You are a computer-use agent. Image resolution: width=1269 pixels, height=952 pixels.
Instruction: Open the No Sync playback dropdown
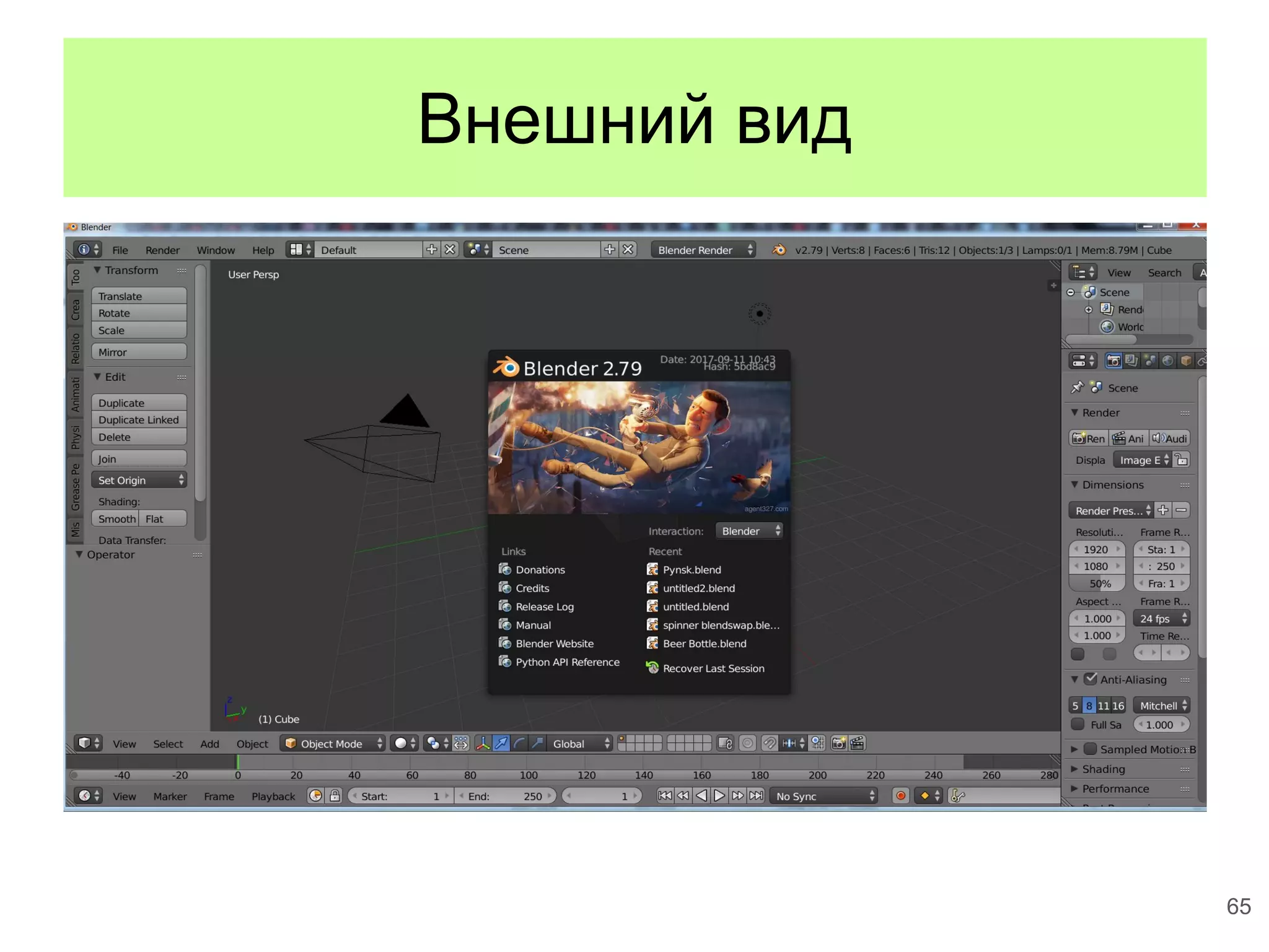click(824, 796)
